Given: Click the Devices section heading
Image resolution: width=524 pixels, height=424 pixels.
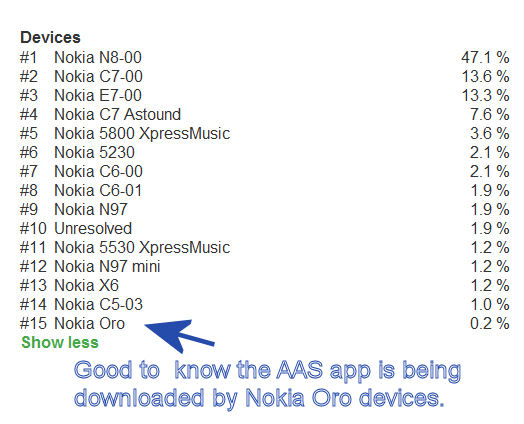Looking at the screenshot, I should pos(50,37).
